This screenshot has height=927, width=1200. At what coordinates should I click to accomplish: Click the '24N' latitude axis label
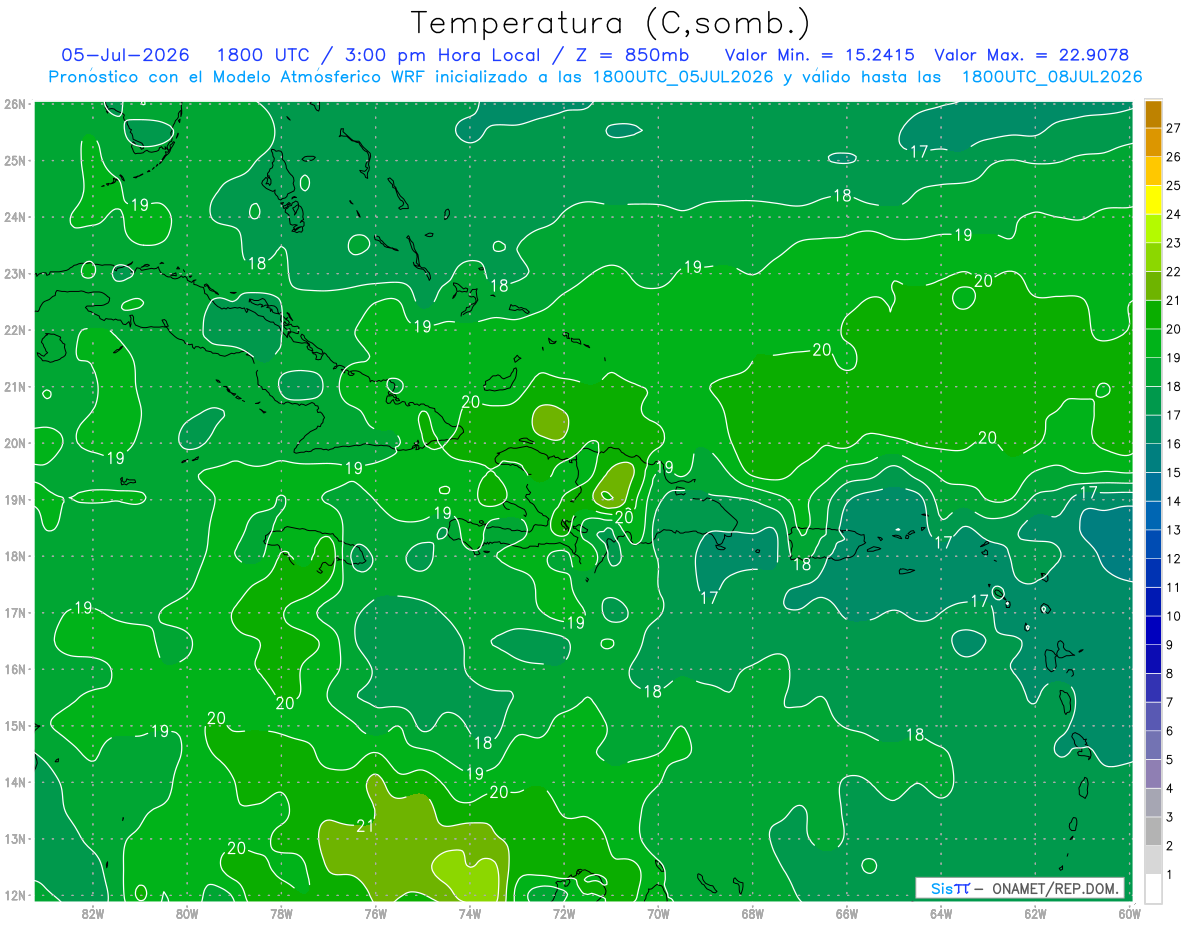[14, 217]
